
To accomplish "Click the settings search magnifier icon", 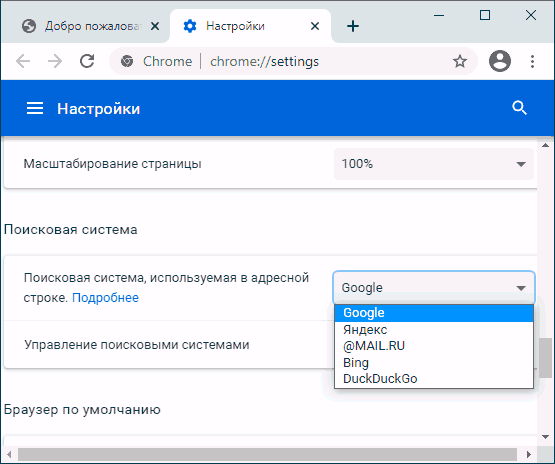I will [520, 108].
